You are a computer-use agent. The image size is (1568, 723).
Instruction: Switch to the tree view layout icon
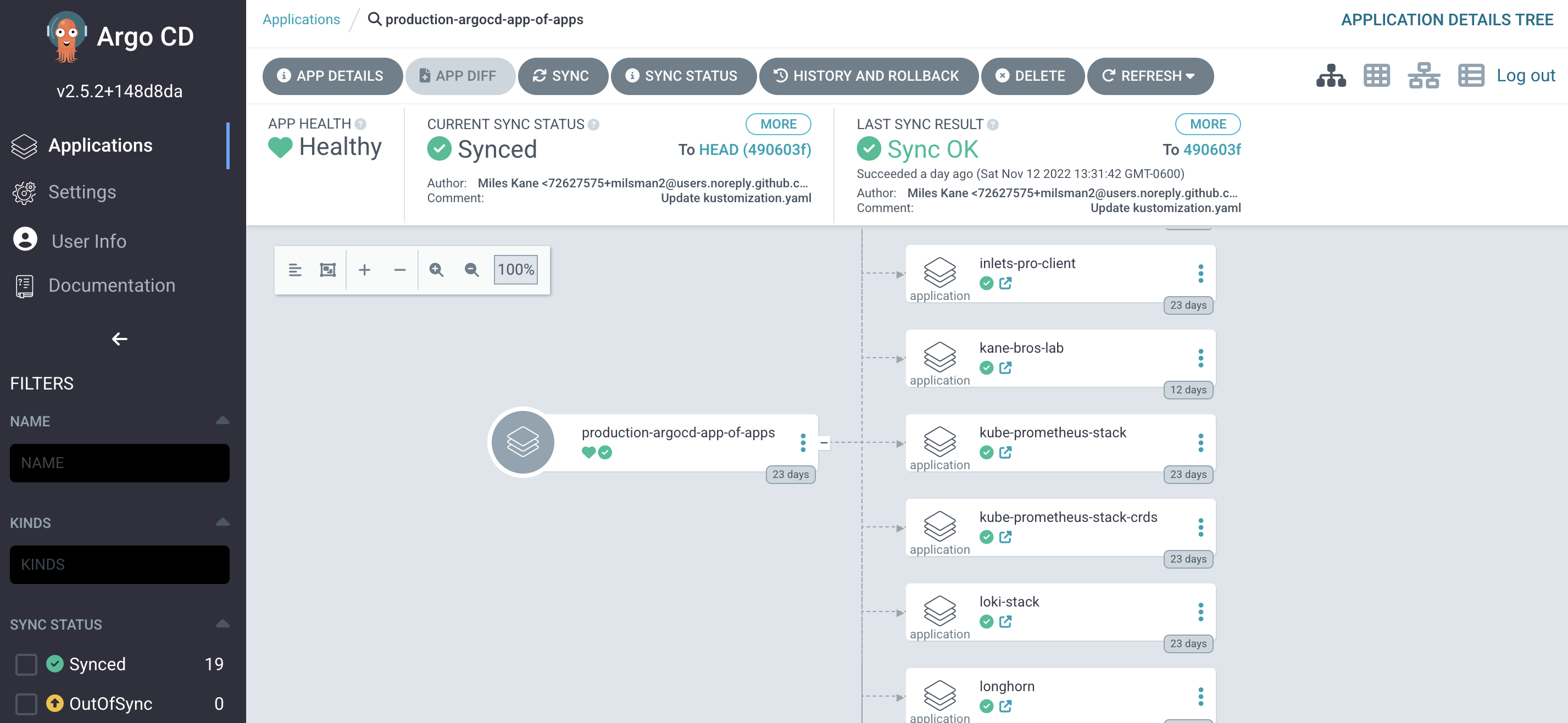click(1331, 75)
